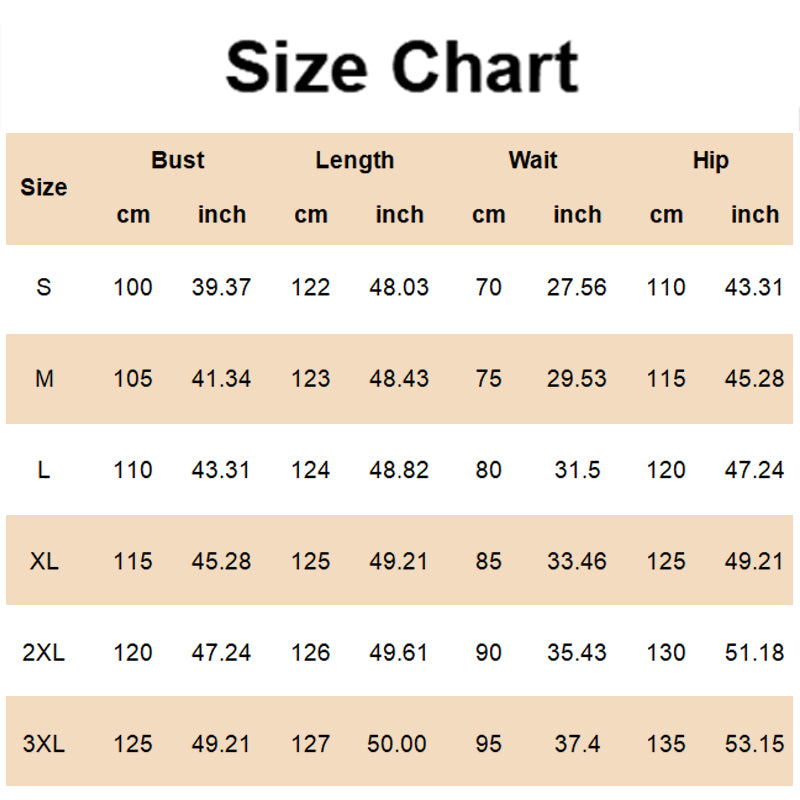Screen dimensions: 800x800
Task: Click the 51.18 hip value for 2XL
Action: pos(754,653)
